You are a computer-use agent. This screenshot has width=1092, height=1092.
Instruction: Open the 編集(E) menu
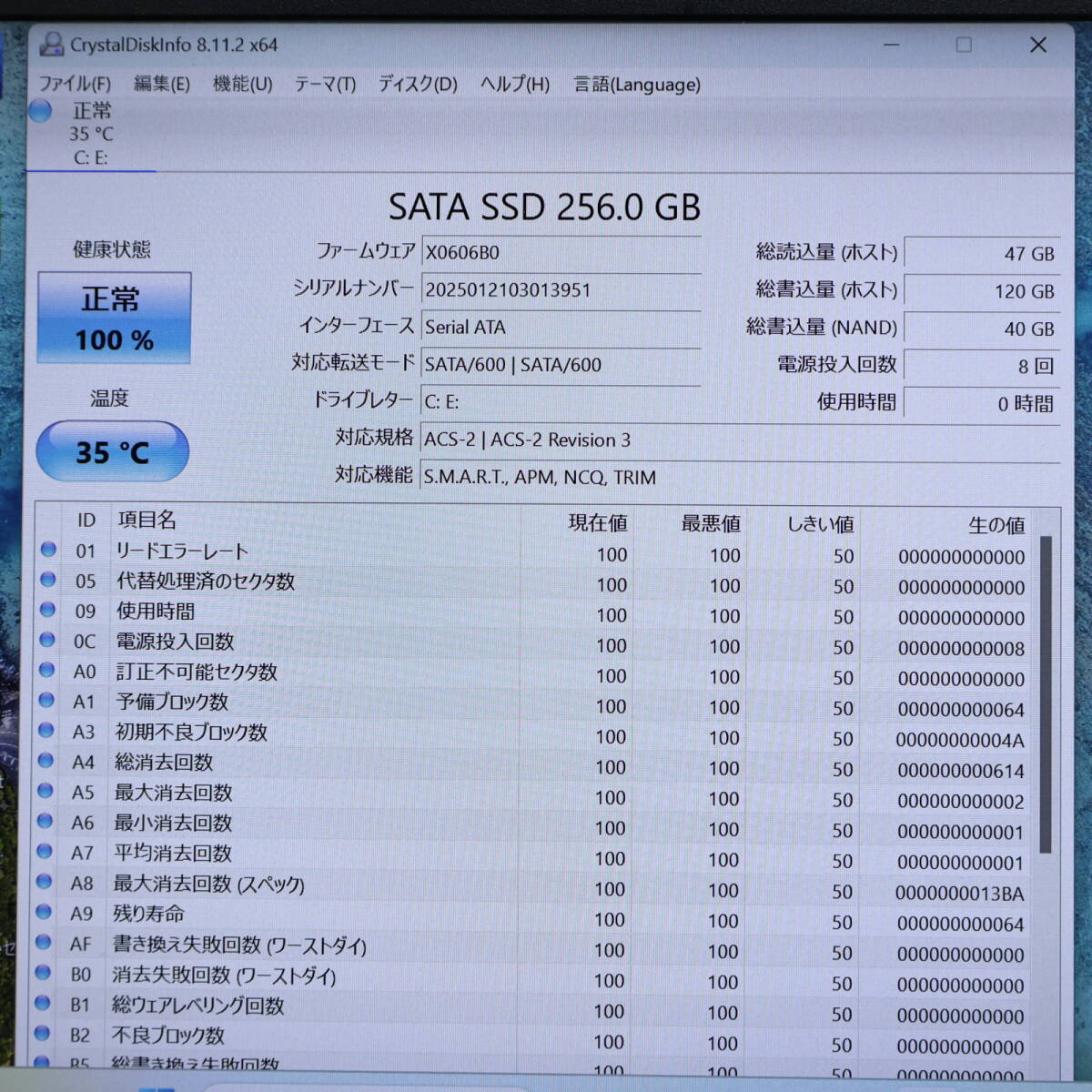[x=162, y=84]
